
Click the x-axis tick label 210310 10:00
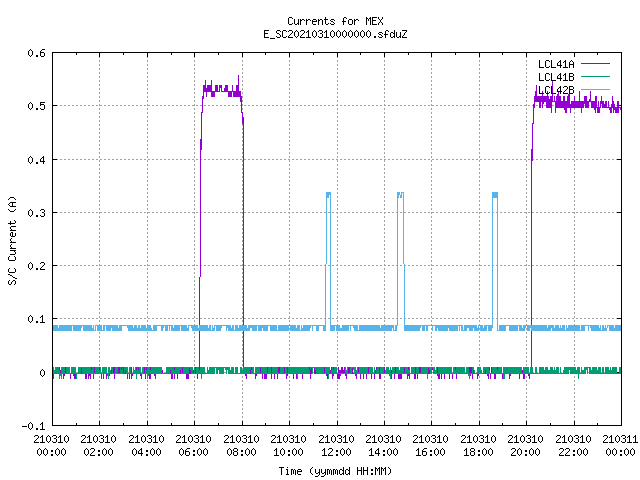288,446
